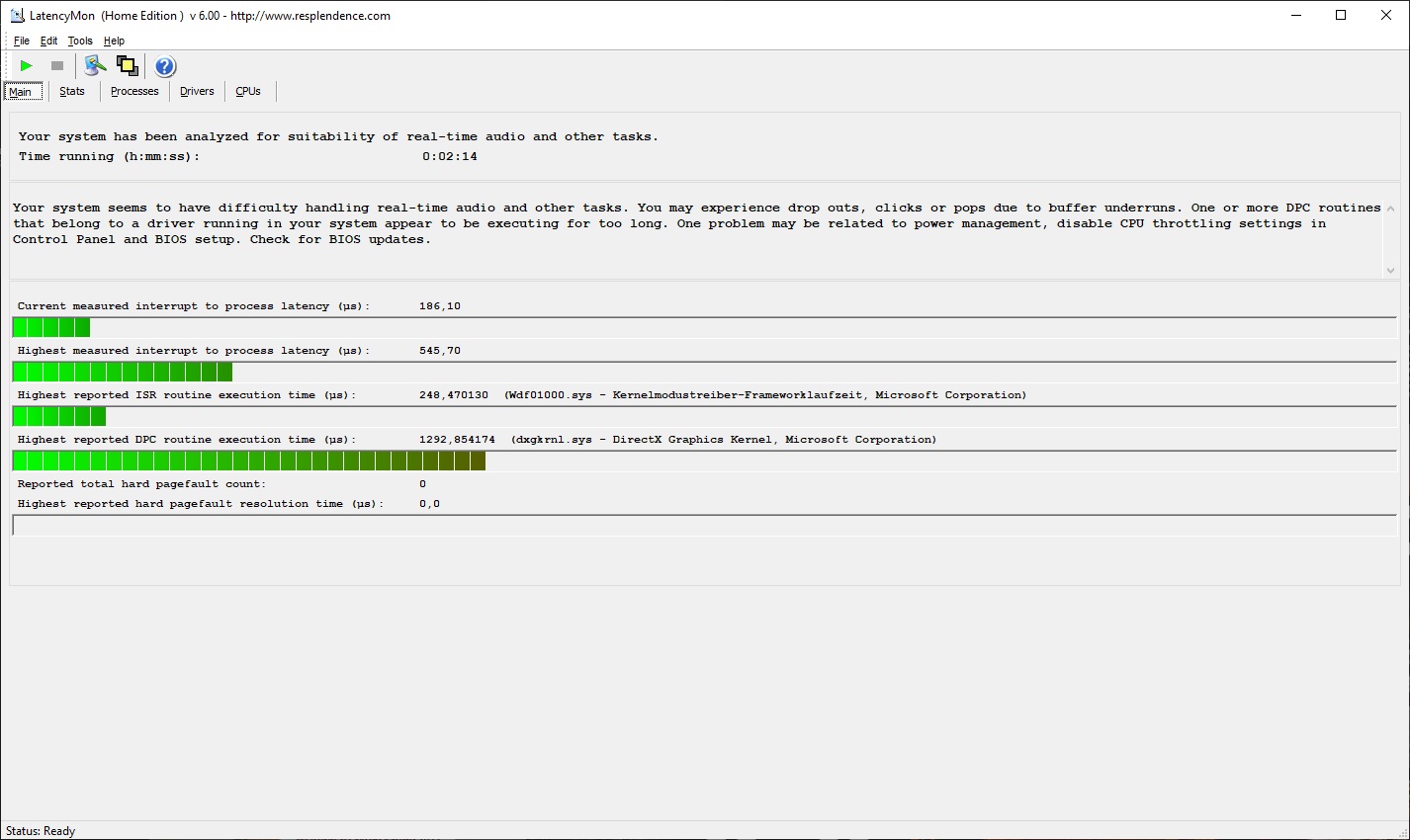The width and height of the screenshot is (1410, 840).
Task: Stop monitoring with the grey stop icon
Action: [57, 66]
